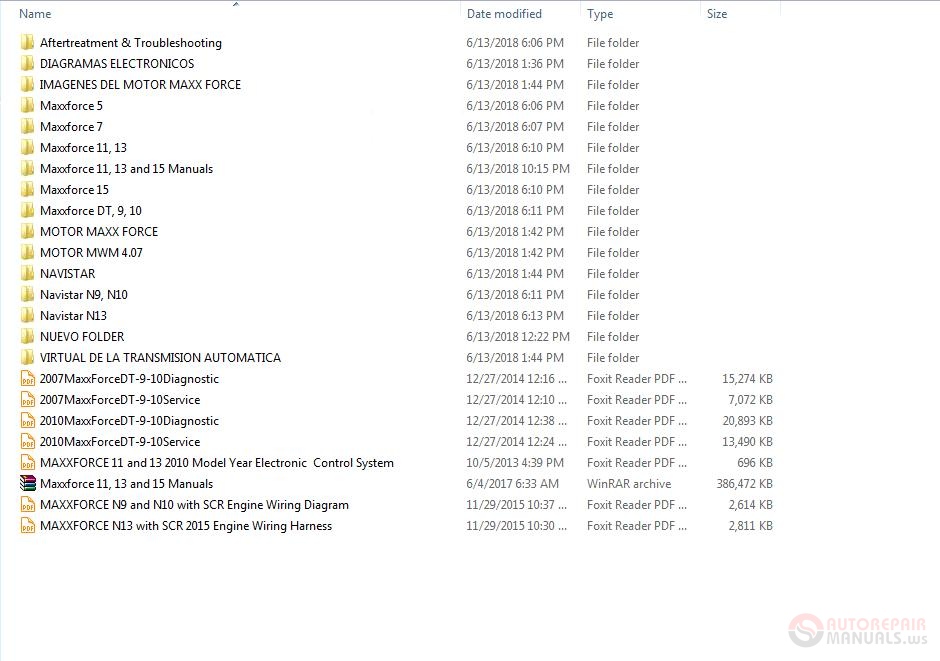940x661 pixels.
Task: Click the MOTOR MAXX FORCE folder icon
Action: (x=28, y=231)
